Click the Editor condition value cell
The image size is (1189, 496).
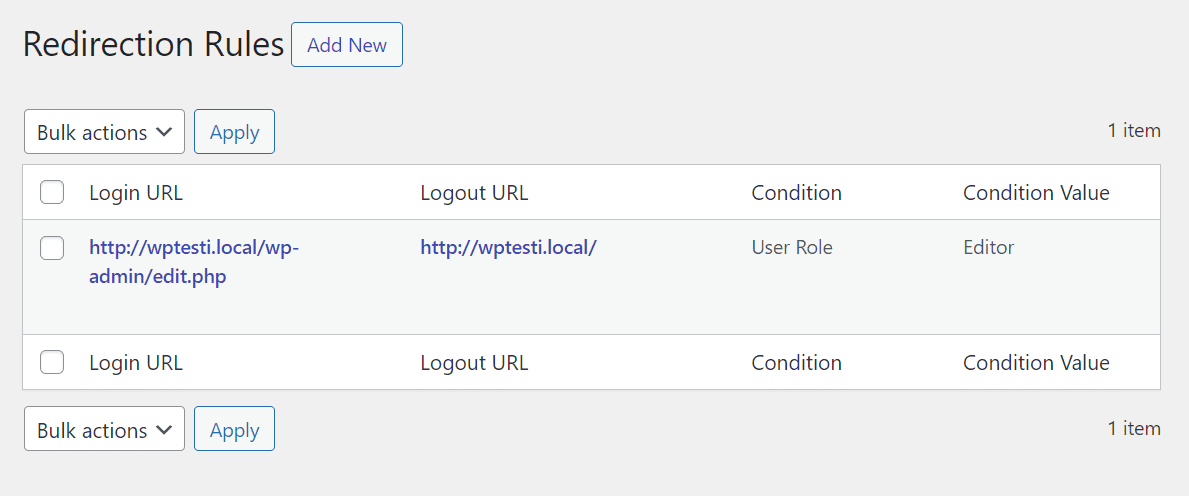pyautogui.click(x=988, y=247)
